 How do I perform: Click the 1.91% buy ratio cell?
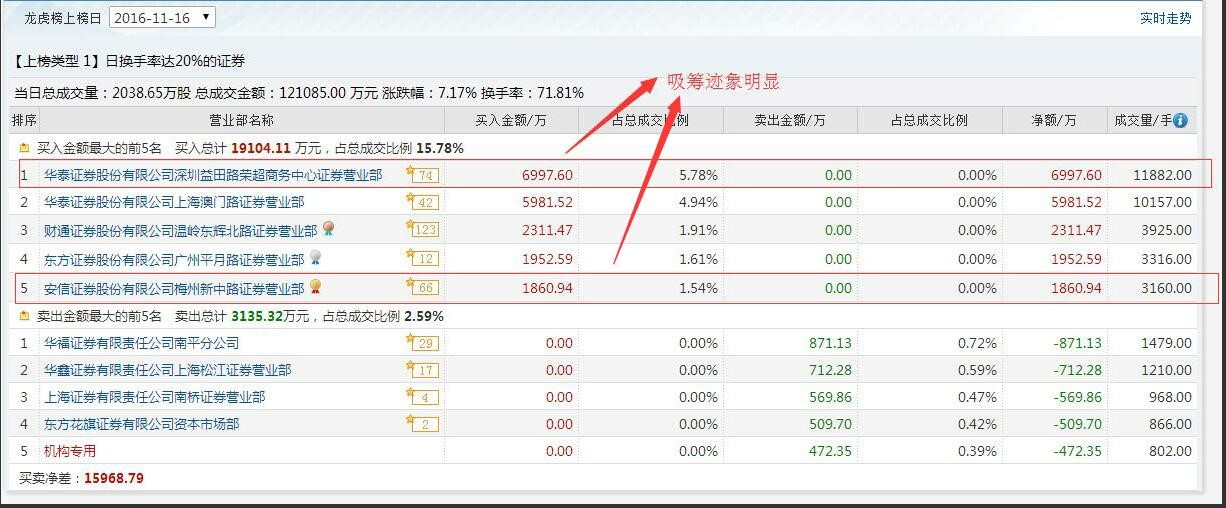coord(698,230)
